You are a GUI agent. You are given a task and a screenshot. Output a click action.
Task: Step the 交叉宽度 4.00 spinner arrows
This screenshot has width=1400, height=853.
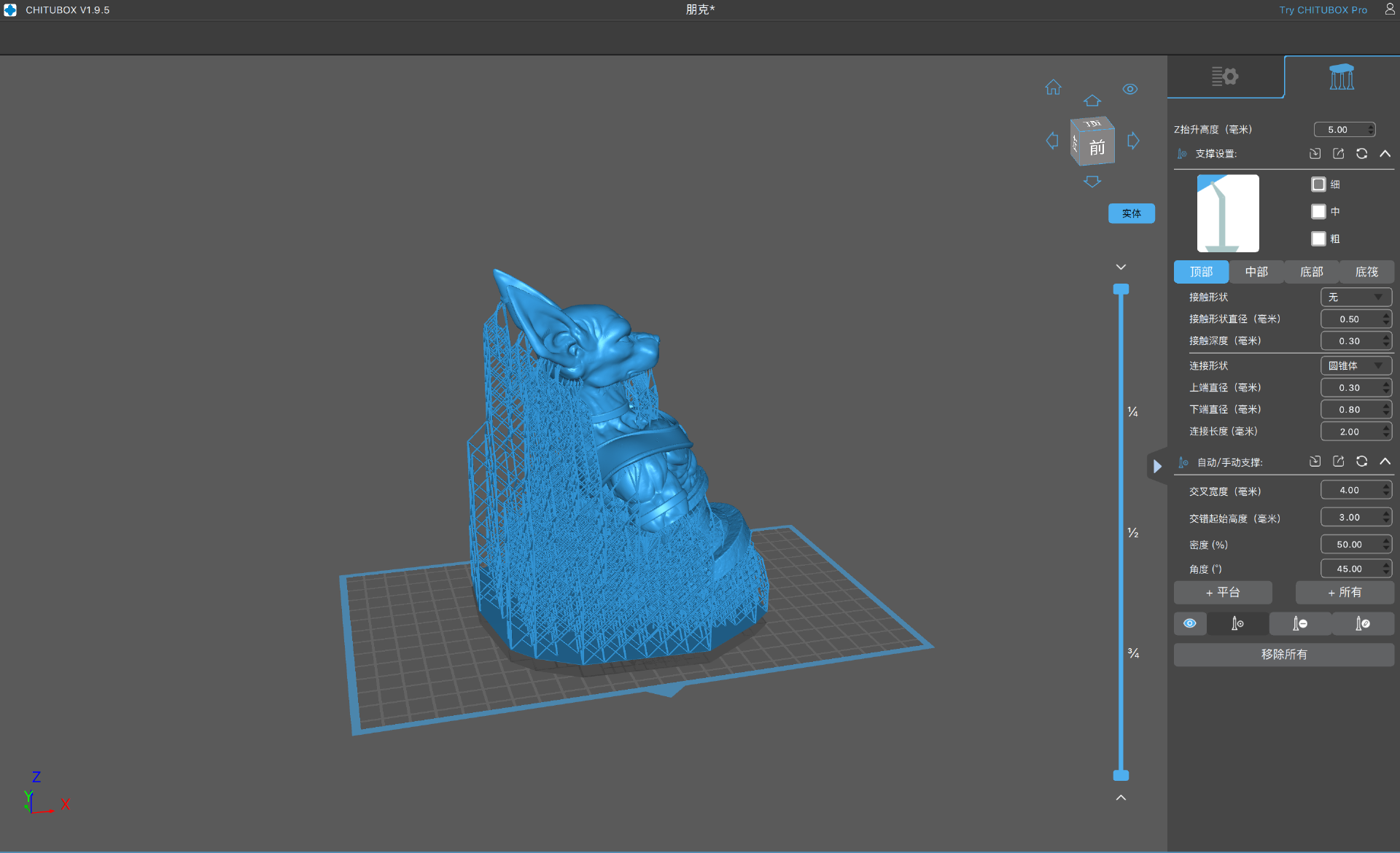[1386, 491]
